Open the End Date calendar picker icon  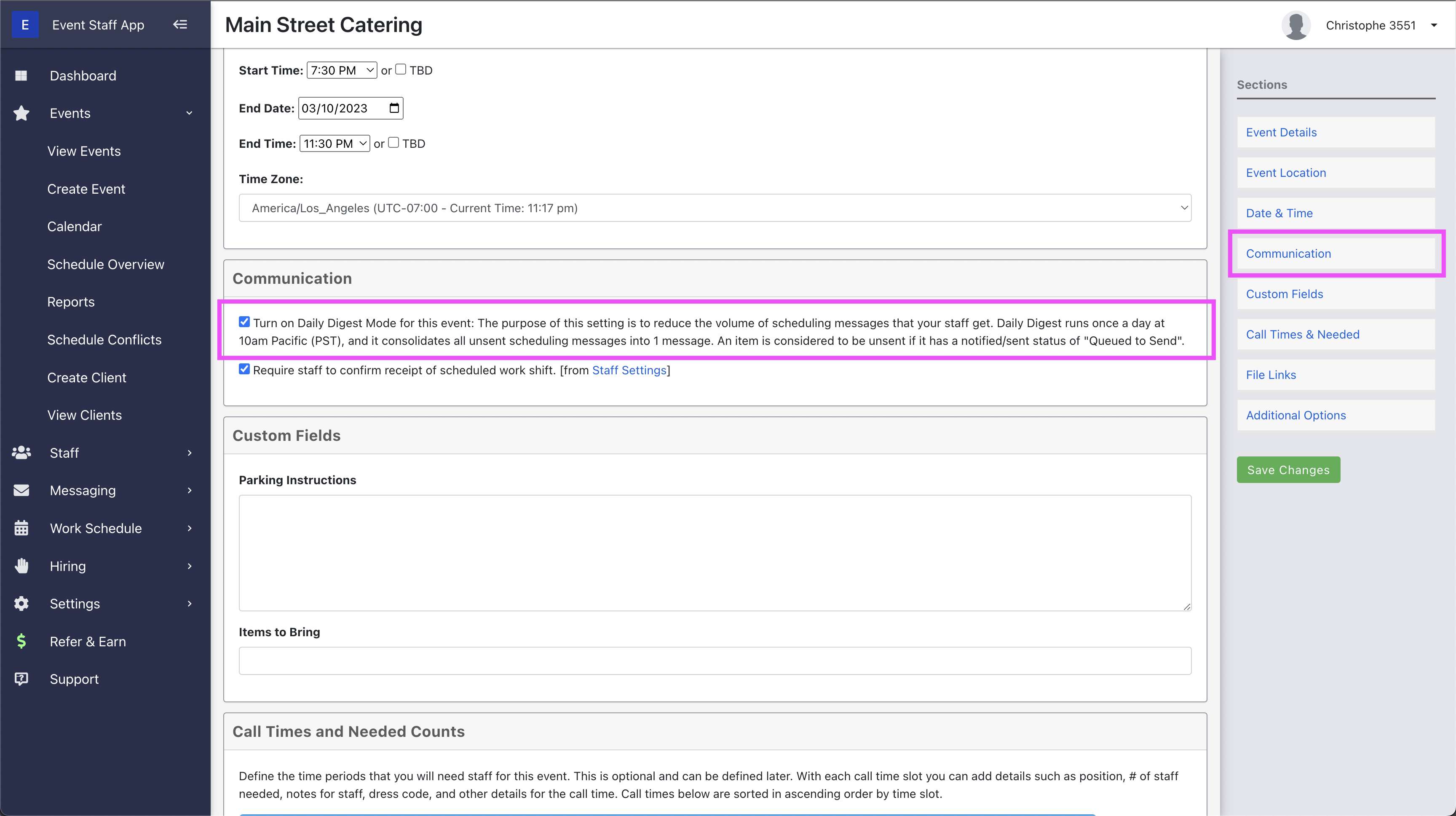pos(394,108)
